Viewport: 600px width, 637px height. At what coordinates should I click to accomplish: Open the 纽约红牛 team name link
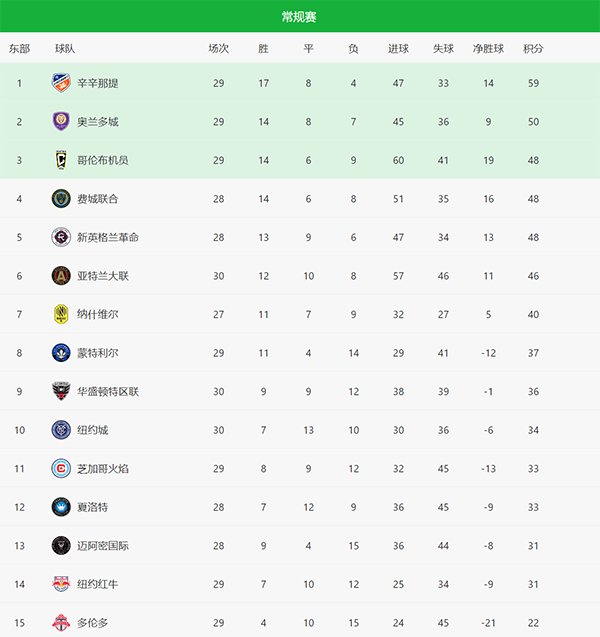click(97, 584)
